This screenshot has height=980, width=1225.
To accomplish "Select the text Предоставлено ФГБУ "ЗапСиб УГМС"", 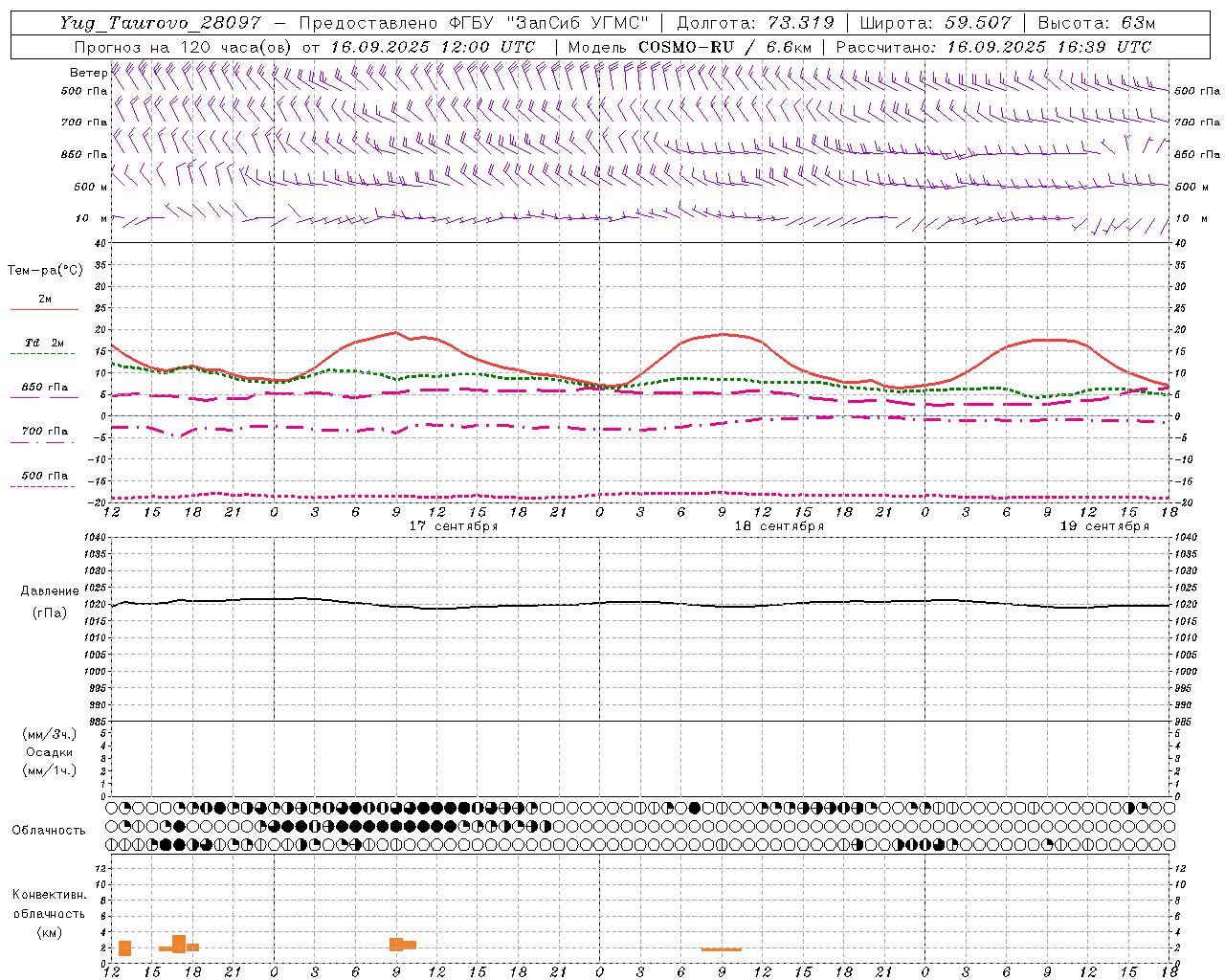I will (474, 23).
